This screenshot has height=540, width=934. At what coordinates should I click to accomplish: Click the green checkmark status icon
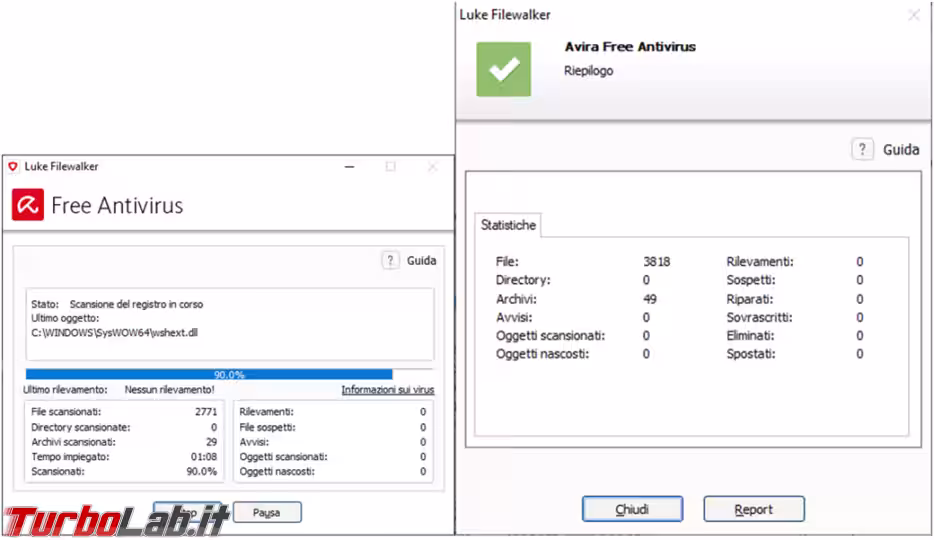[503, 69]
